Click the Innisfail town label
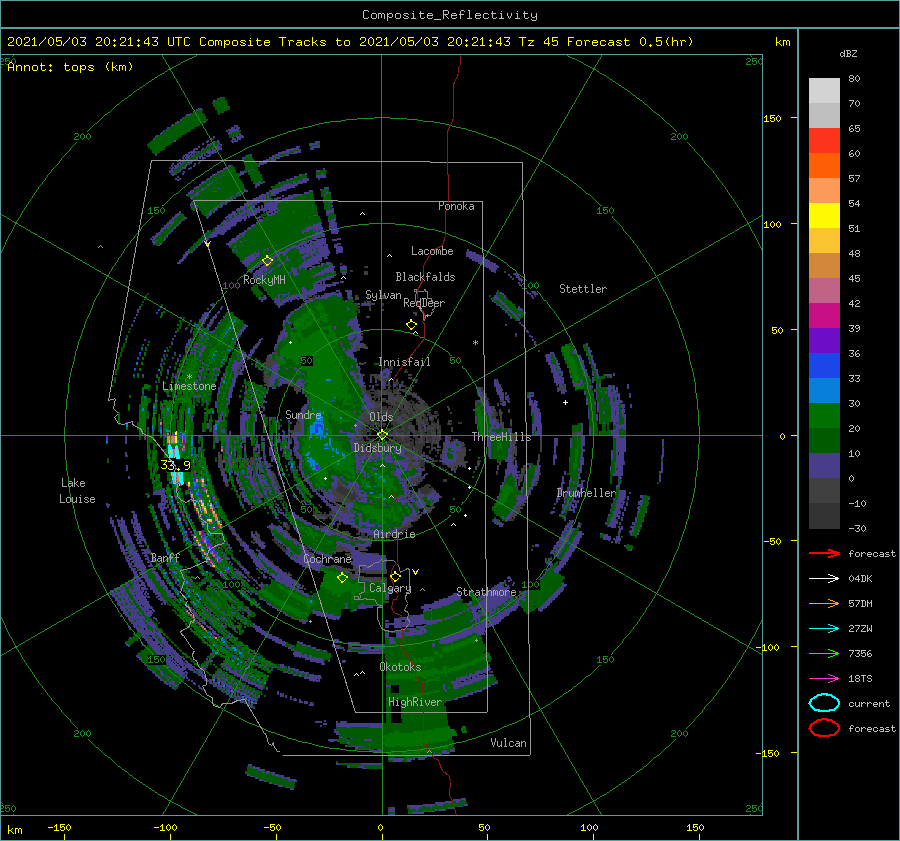 pyautogui.click(x=404, y=362)
